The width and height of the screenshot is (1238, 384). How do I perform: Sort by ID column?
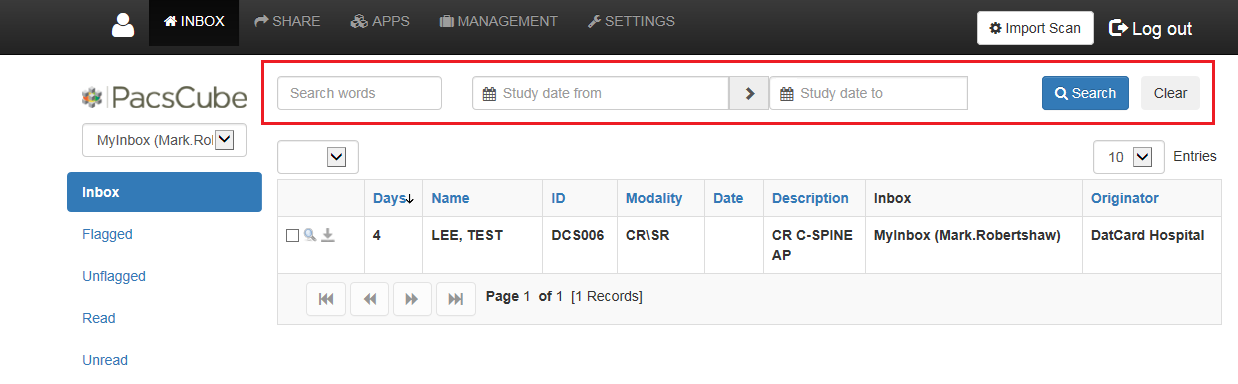click(x=559, y=198)
